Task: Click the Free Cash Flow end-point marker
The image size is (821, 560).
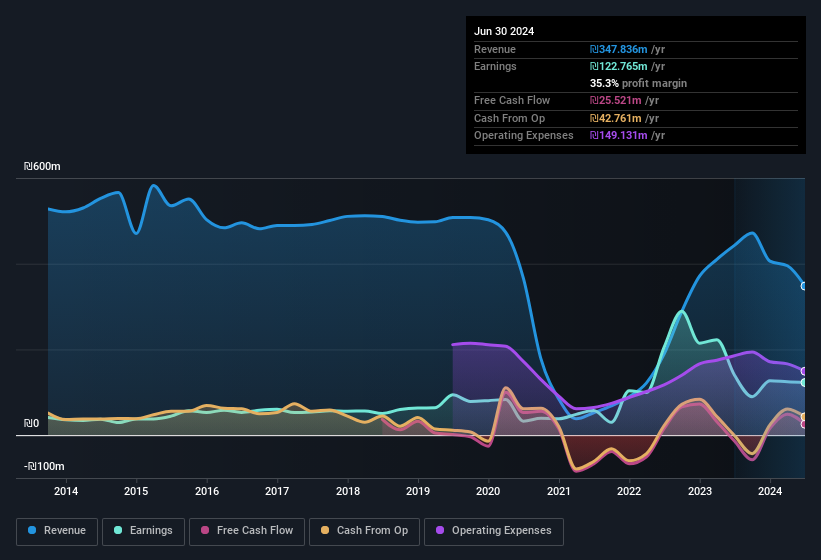Action: 804,424
